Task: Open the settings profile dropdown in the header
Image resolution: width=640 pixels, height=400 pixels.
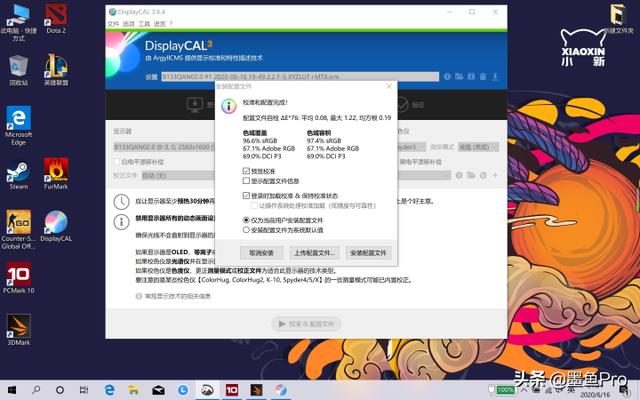Action: 300,77
